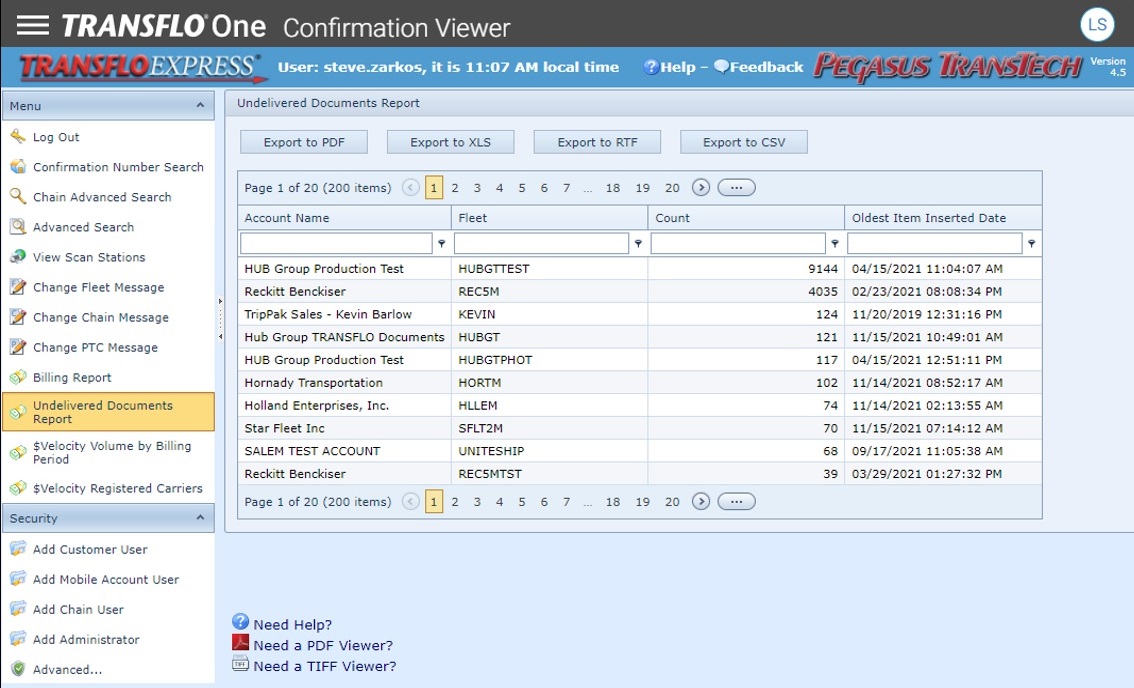Export the report to XLS
Viewport: 1134px width, 688px height.
pos(451,143)
